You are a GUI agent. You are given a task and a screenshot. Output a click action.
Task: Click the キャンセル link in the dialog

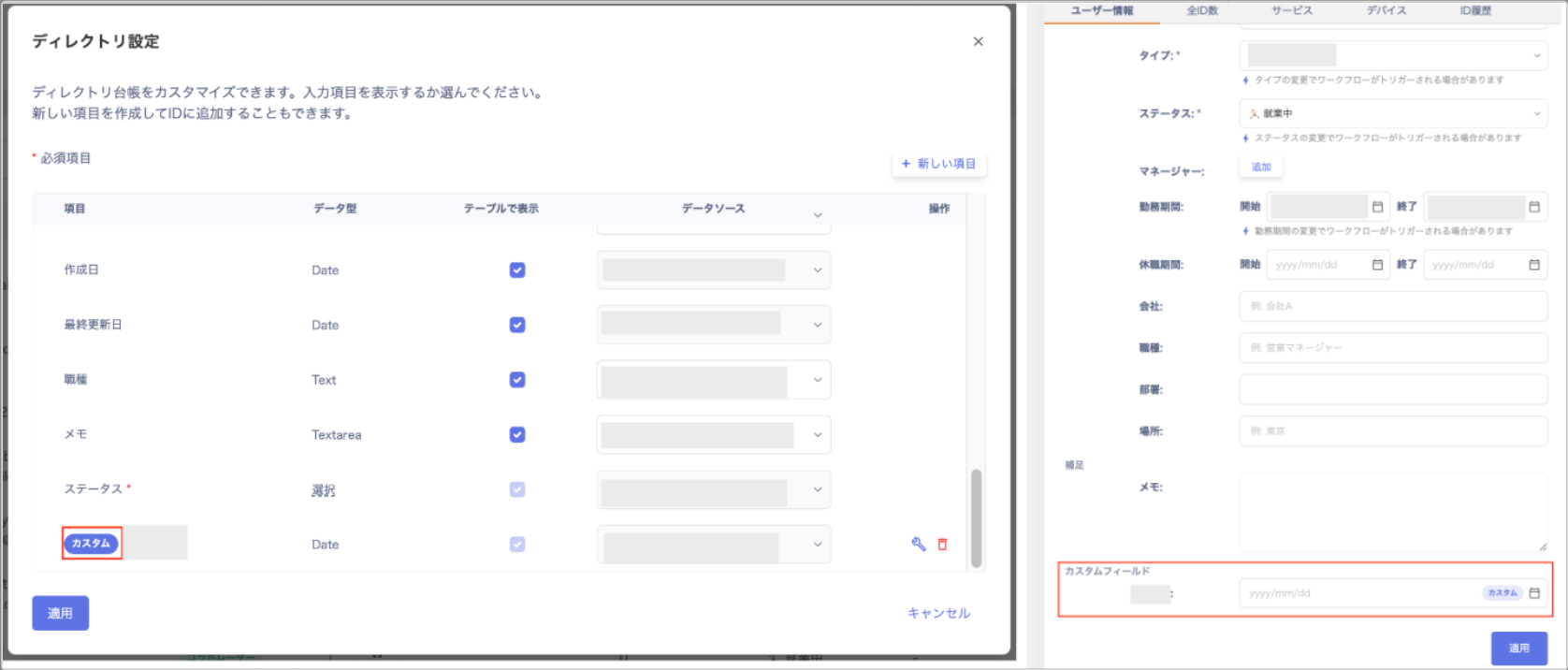pos(938,613)
